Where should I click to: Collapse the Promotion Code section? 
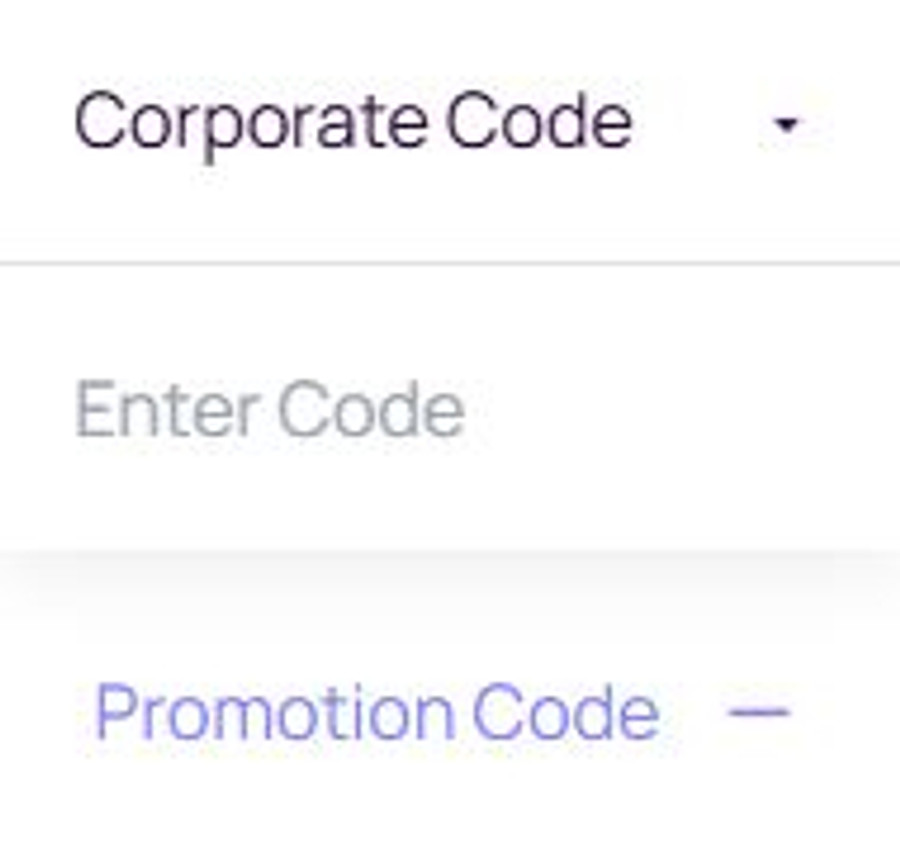tap(759, 712)
